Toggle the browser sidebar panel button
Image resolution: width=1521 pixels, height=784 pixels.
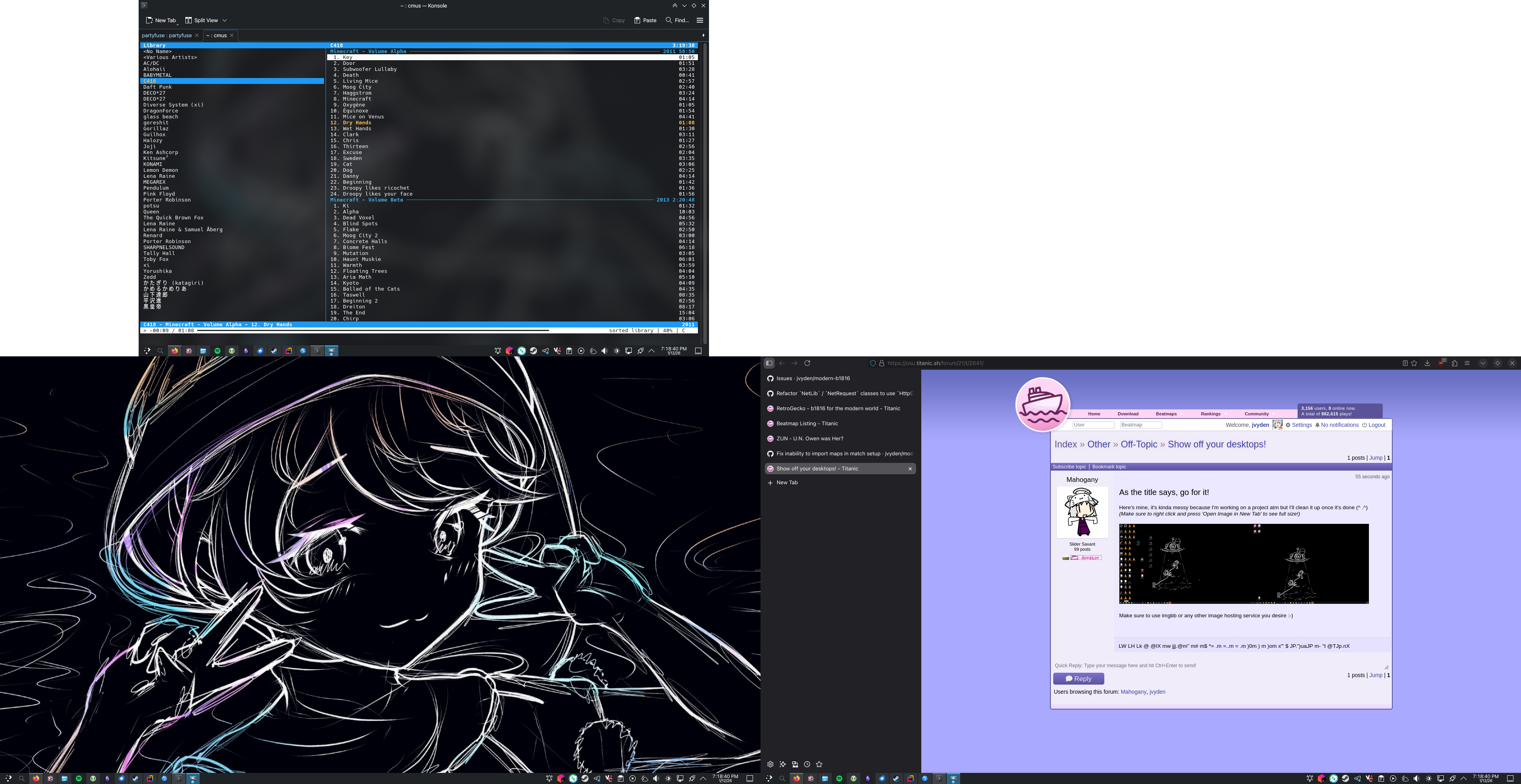pos(769,363)
